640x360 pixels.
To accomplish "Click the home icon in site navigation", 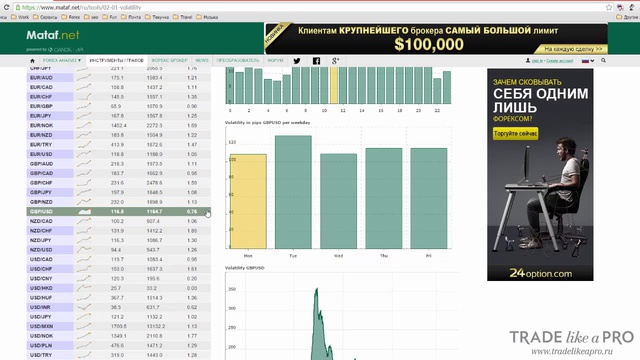I will click(x=32, y=61).
